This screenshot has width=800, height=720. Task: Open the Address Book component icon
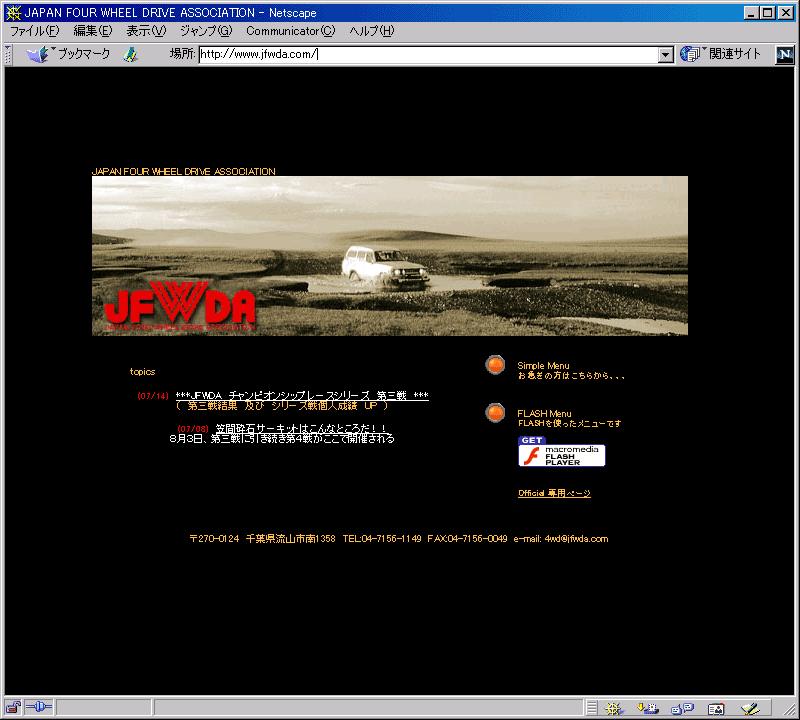[x=716, y=708]
